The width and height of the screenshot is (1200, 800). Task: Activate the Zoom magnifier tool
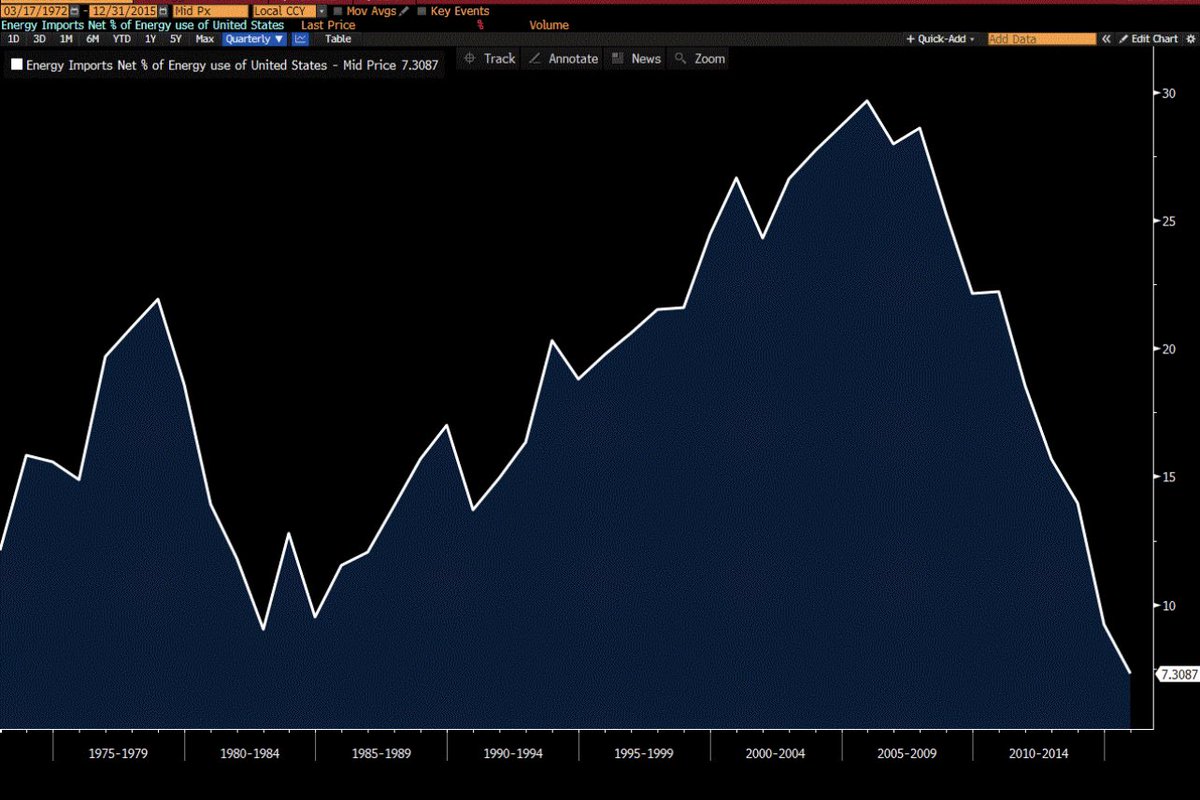700,59
